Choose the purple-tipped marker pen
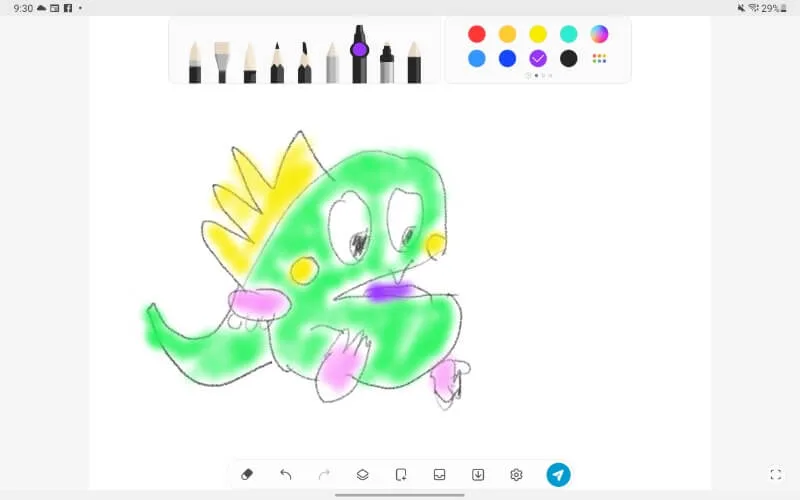 tap(359, 55)
